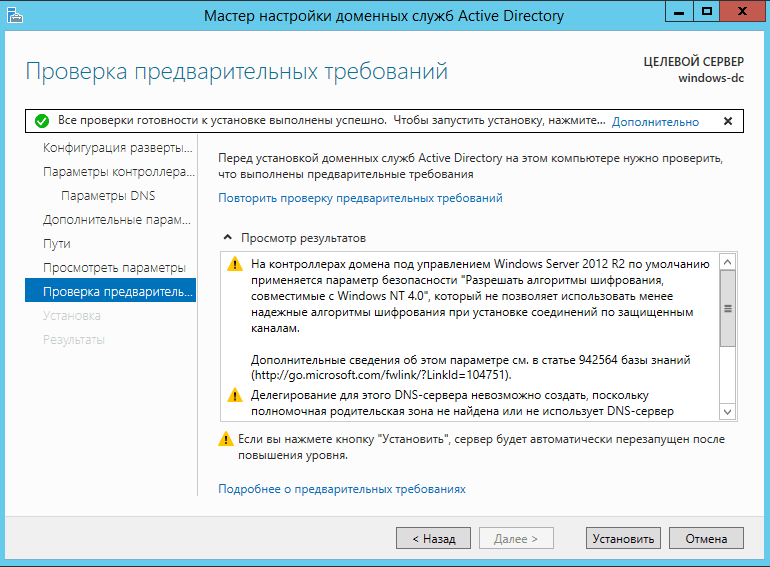Image resolution: width=770 pixels, height=567 pixels.
Task: Cancel the wizard with Отмена button
Action: 706,539
